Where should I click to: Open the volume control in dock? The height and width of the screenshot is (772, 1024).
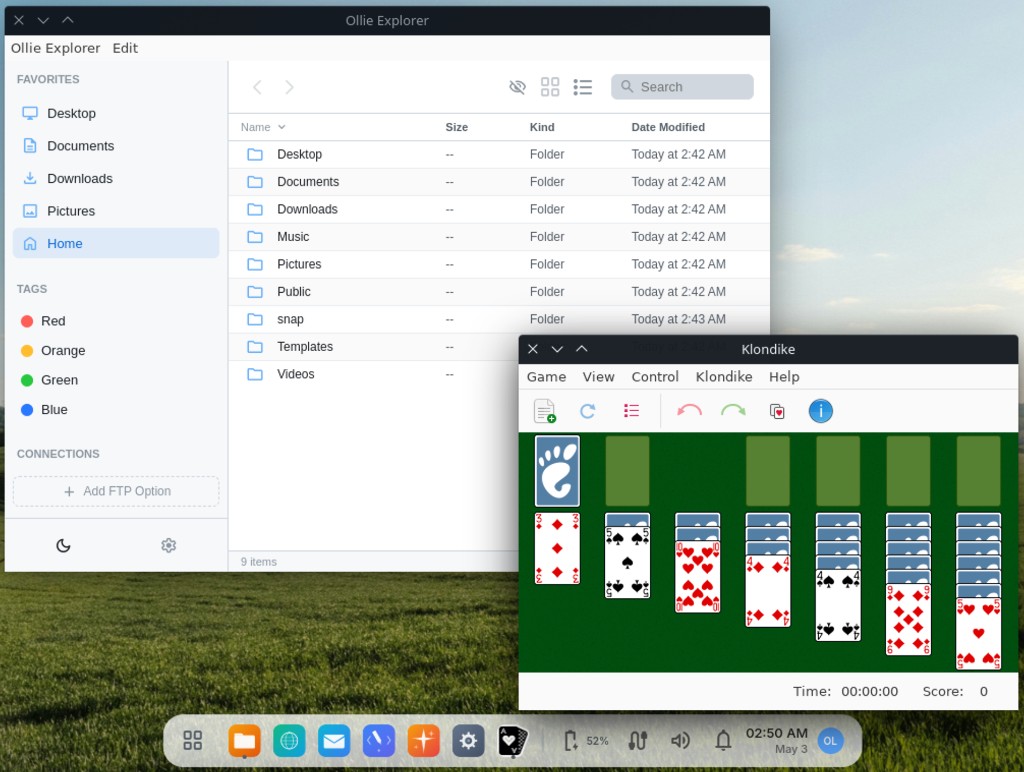(680, 740)
